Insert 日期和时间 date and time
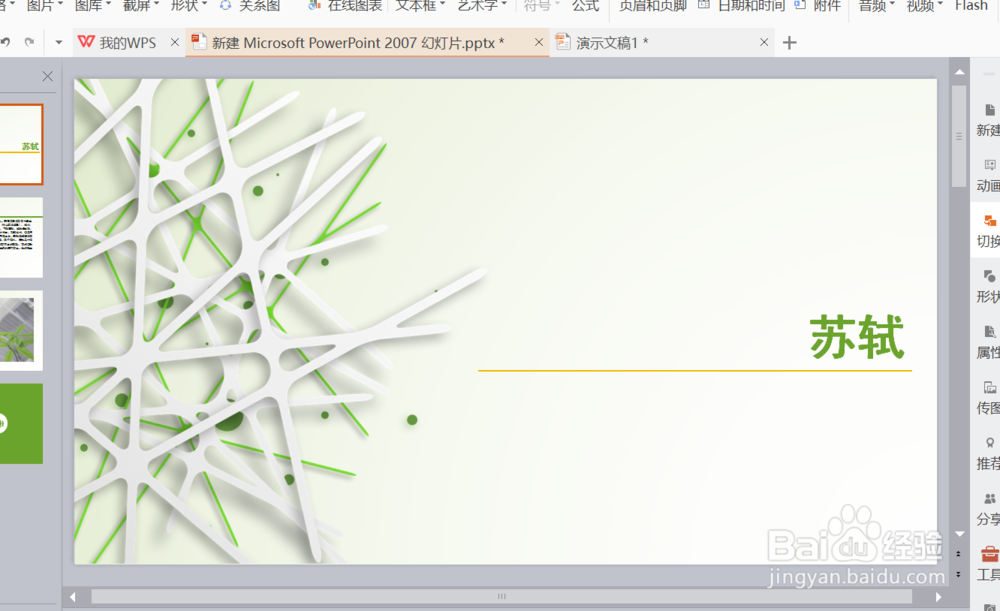The image size is (1000, 611). point(742,6)
